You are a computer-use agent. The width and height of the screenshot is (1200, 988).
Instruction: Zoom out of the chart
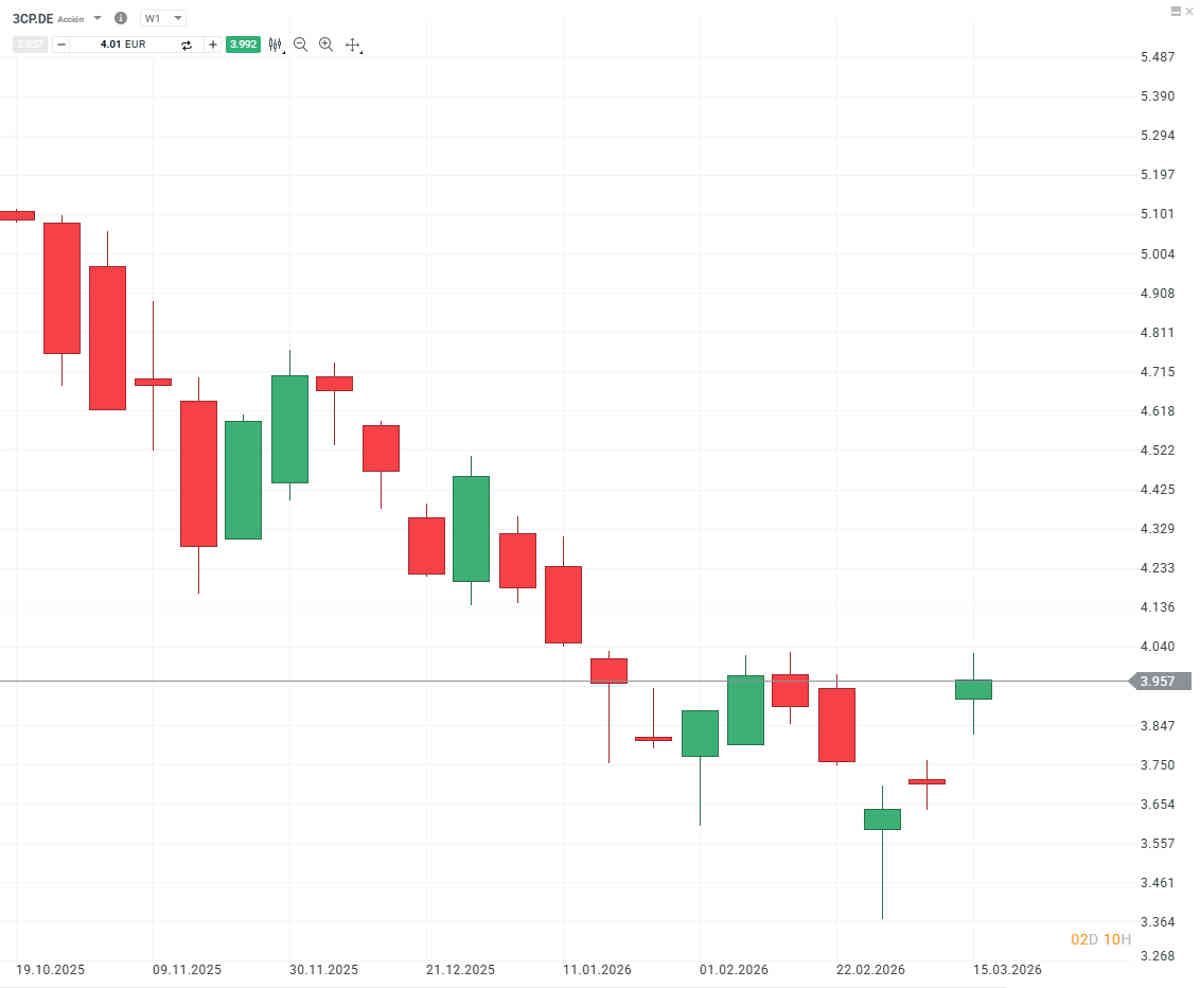point(300,44)
